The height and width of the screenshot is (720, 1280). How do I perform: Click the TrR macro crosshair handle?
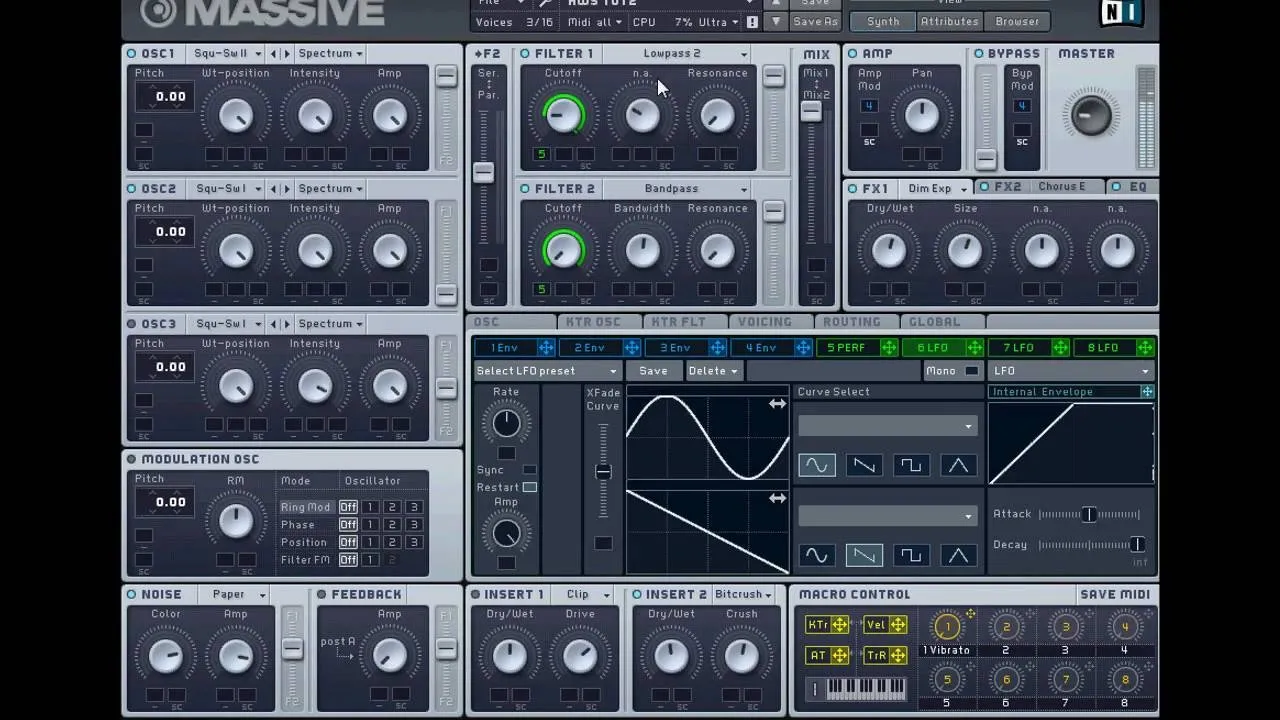(x=898, y=655)
